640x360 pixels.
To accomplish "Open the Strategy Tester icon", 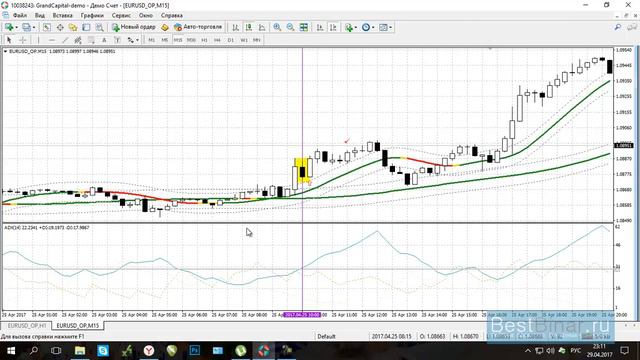I will tap(99, 27).
